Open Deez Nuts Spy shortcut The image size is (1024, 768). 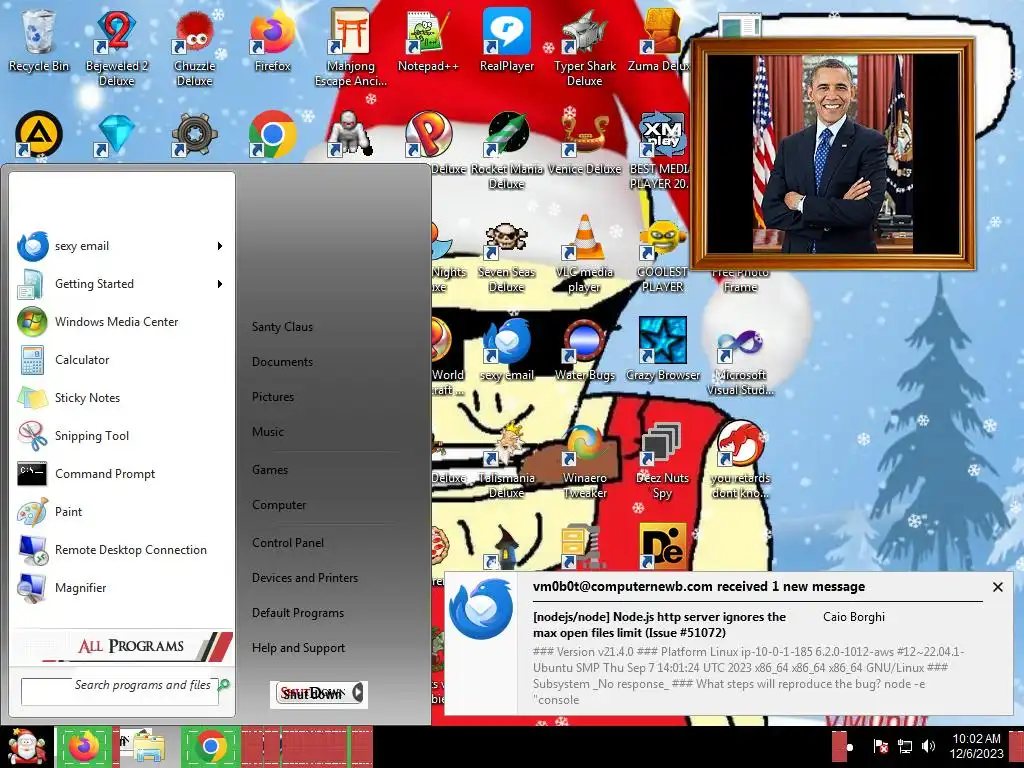coord(662,460)
